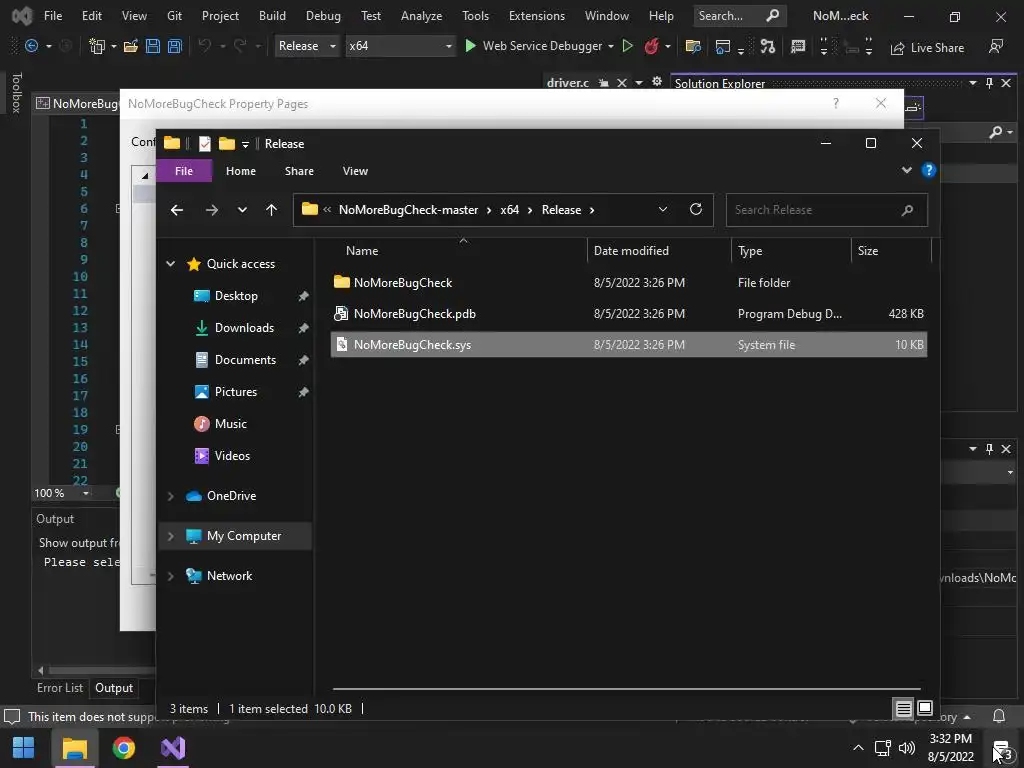The width and height of the screenshot is (1024, 768).
Task: Go up one folder level with the up arrow
Action: tap(272, 210)
